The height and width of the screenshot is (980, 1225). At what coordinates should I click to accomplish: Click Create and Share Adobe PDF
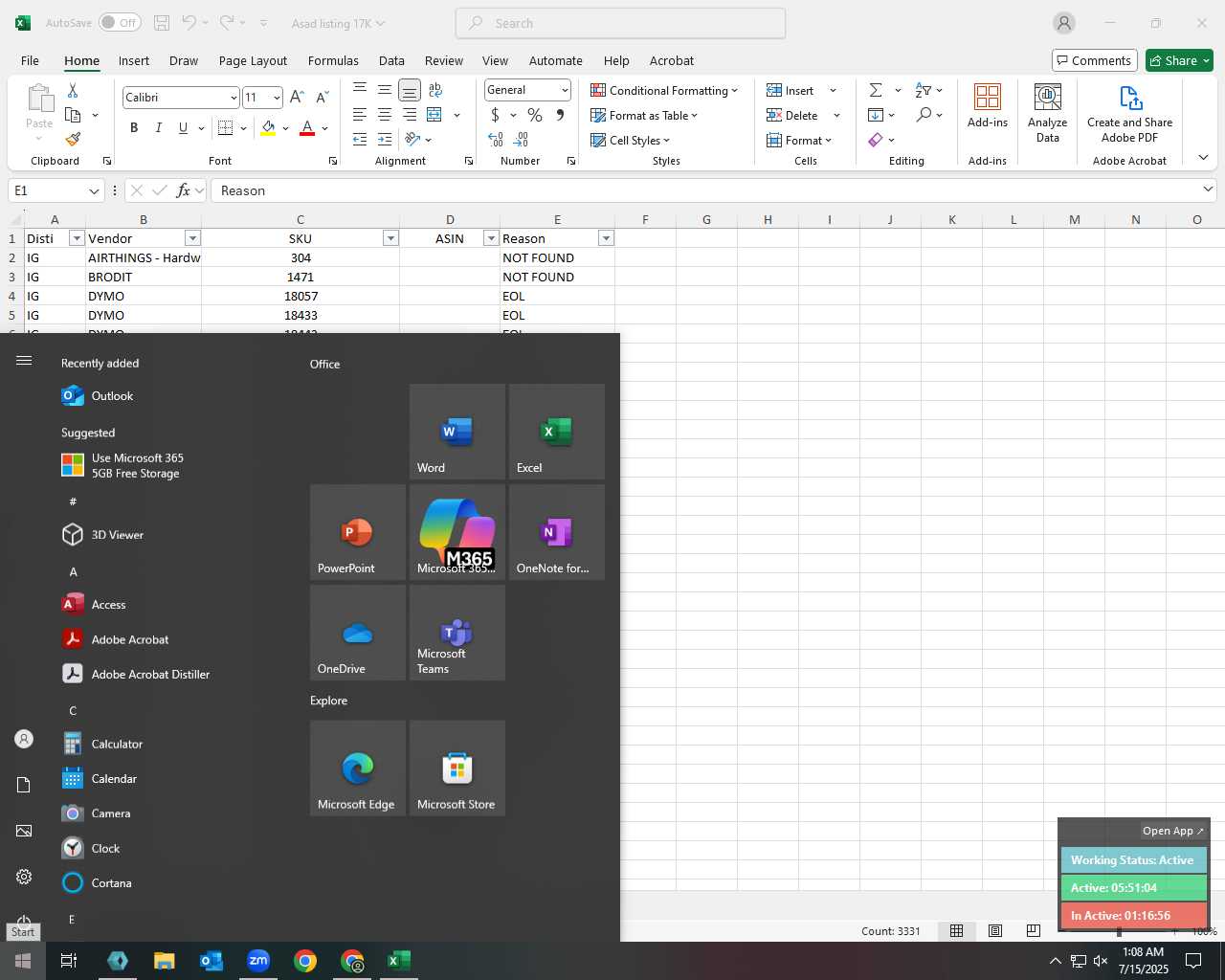click(1129, 113)
